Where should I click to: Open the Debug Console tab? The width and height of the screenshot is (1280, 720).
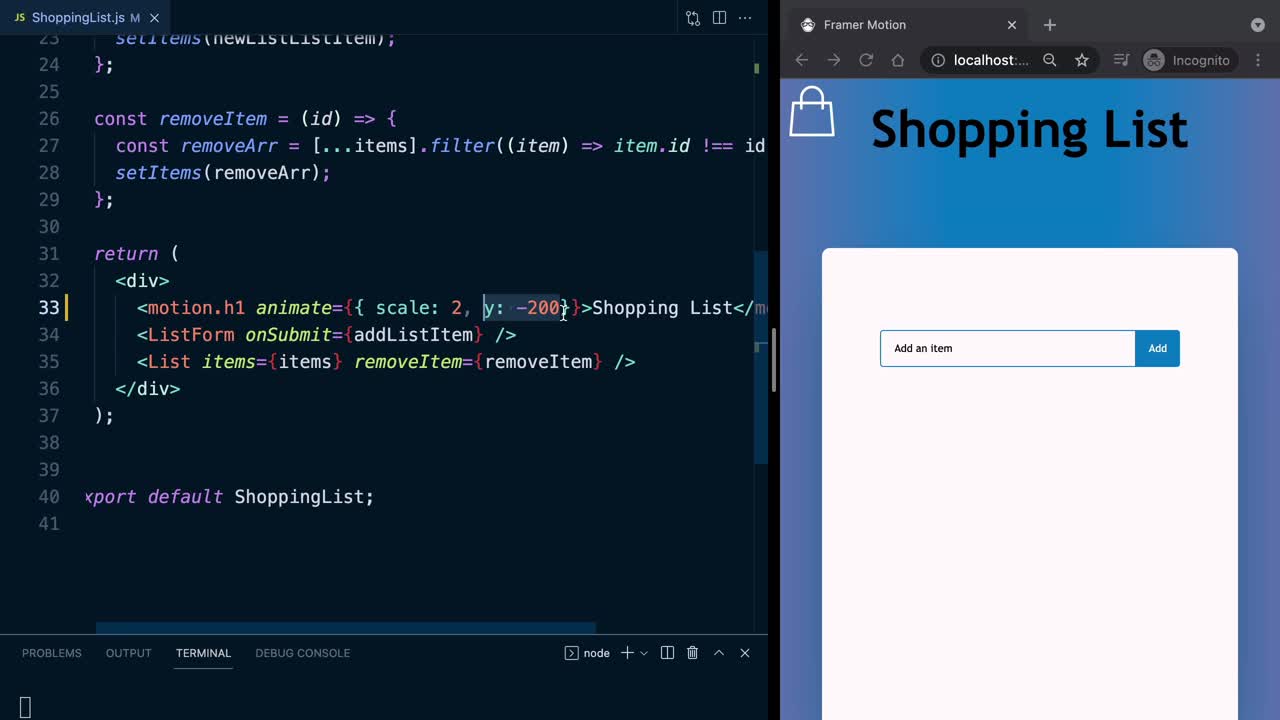pos(302,653)
